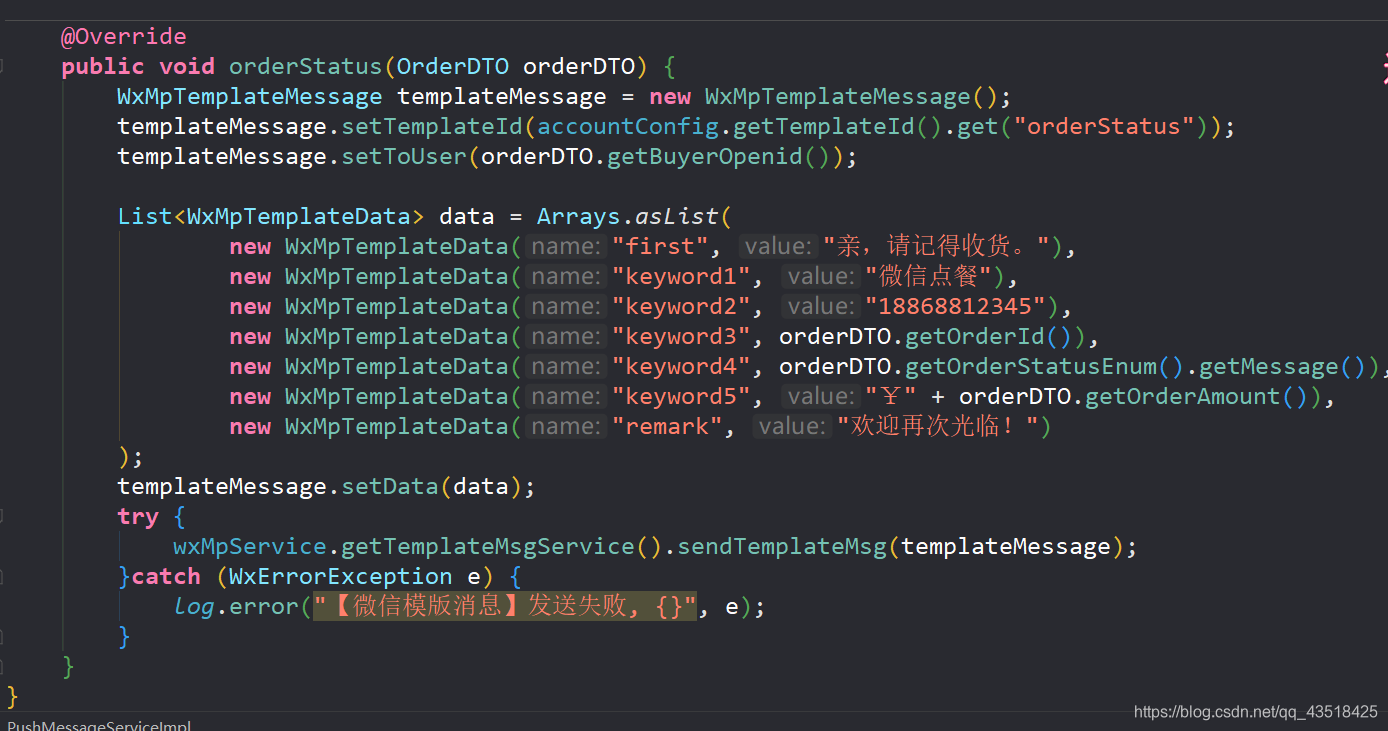Click the WxErrorException type
The width and height of the screenshot is (1388, 731).
(341, 577)
